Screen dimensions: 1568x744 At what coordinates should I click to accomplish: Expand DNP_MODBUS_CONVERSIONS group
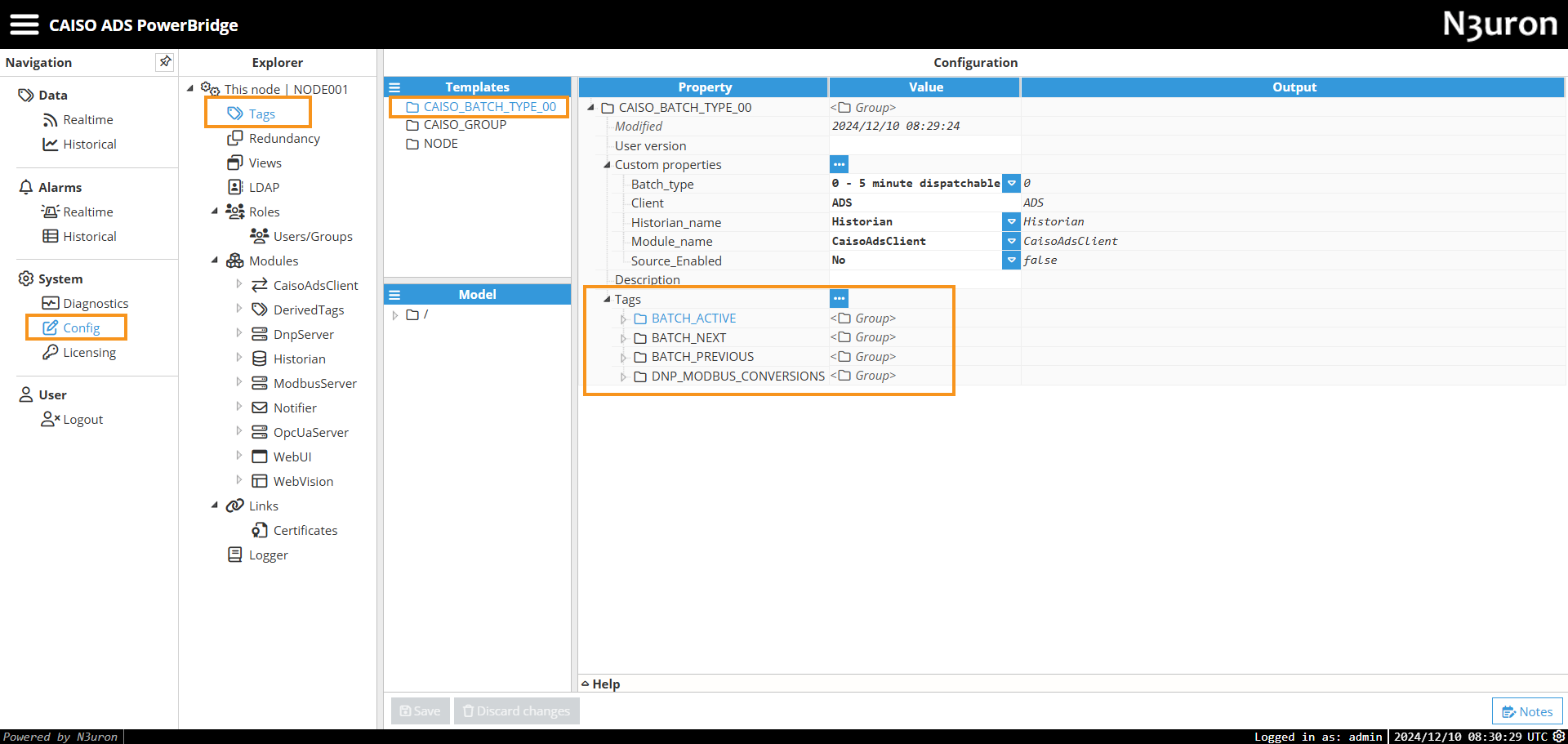coord(623,376)
